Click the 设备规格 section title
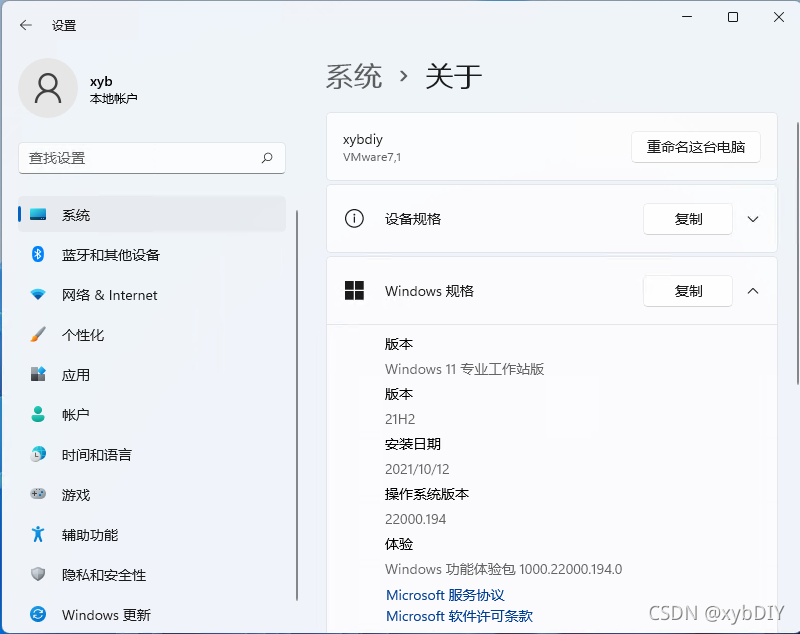800x634 pixels. (x=413, y=219)
